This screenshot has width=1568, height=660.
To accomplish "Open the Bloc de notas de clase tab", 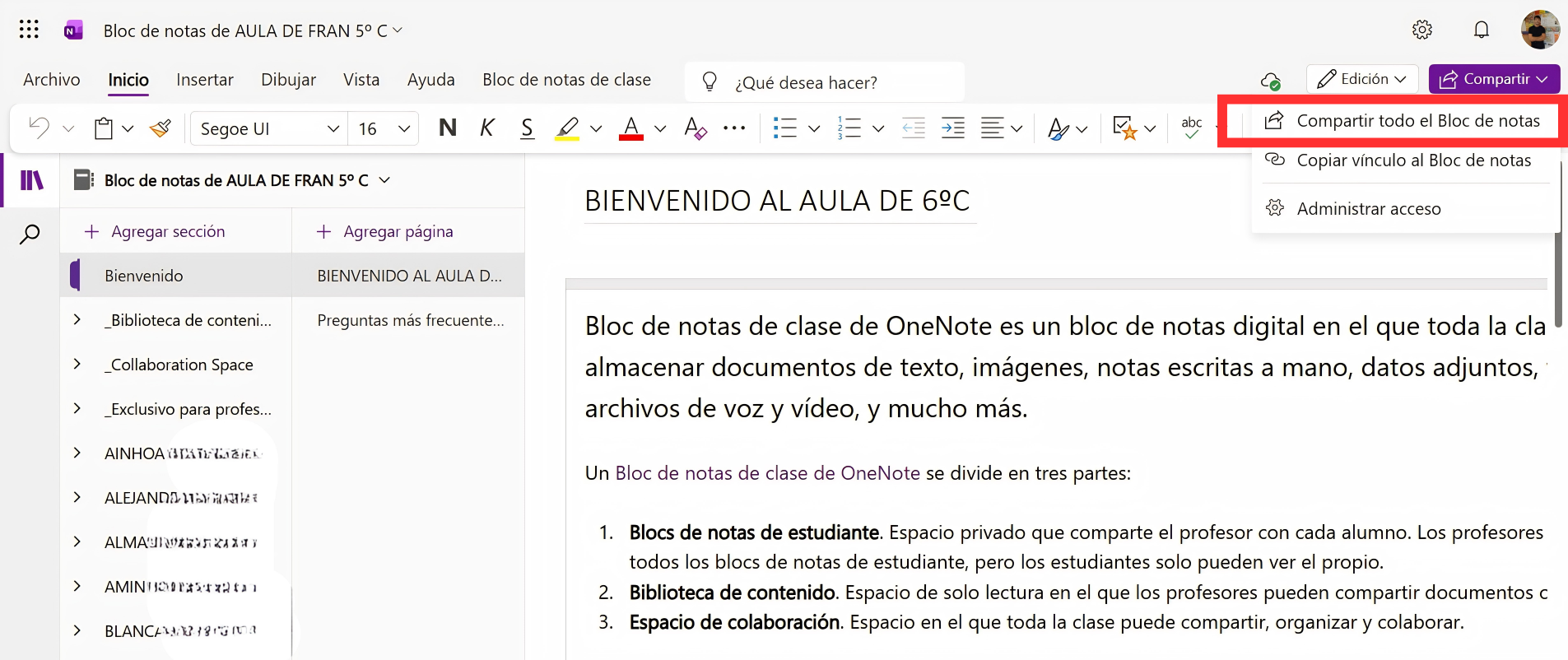I will [x=567, y=80].
